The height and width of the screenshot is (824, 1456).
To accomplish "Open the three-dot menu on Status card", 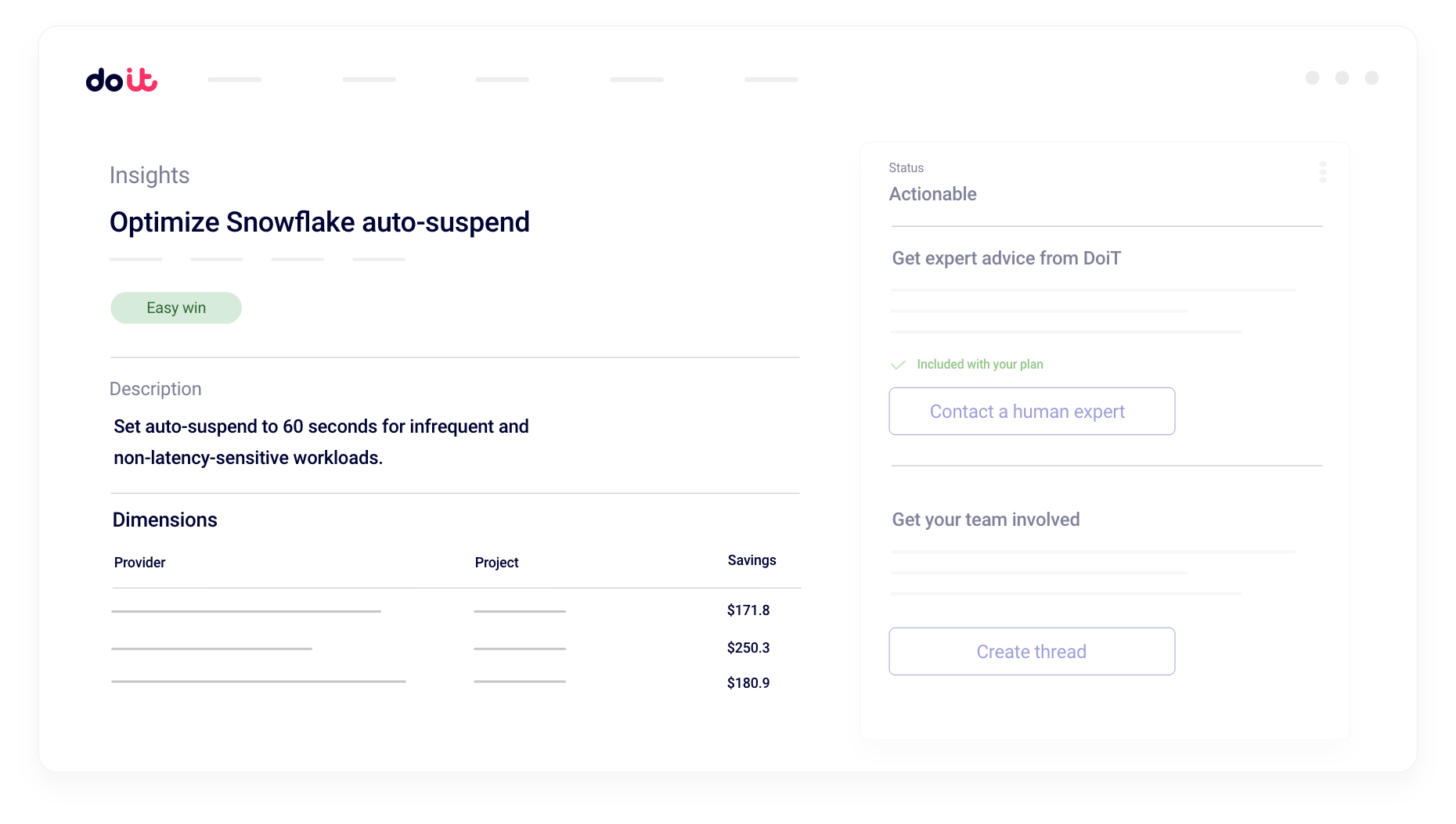I will click(1322, 172).
